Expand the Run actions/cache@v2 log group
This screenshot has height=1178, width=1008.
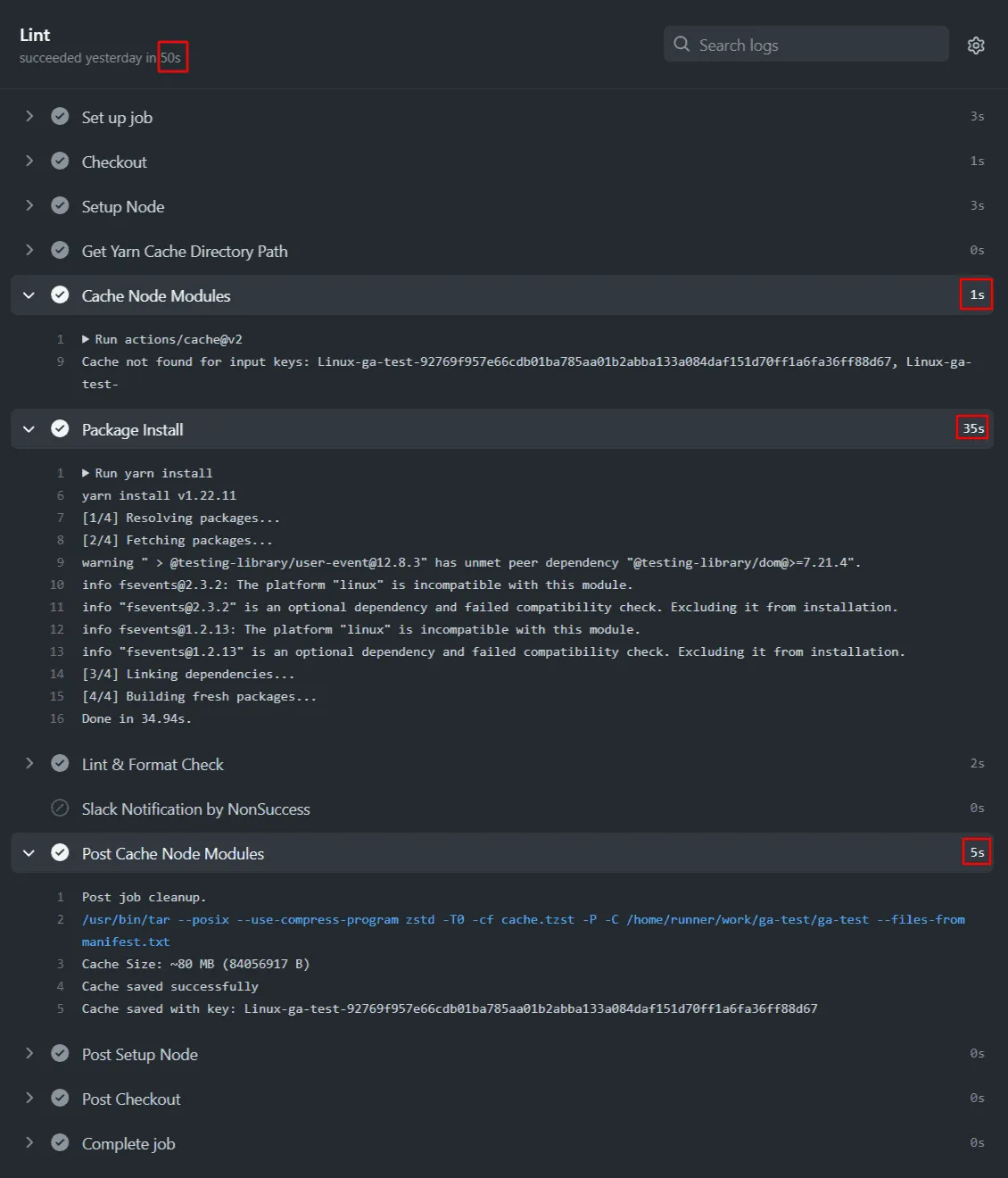(x=86, y=340)
